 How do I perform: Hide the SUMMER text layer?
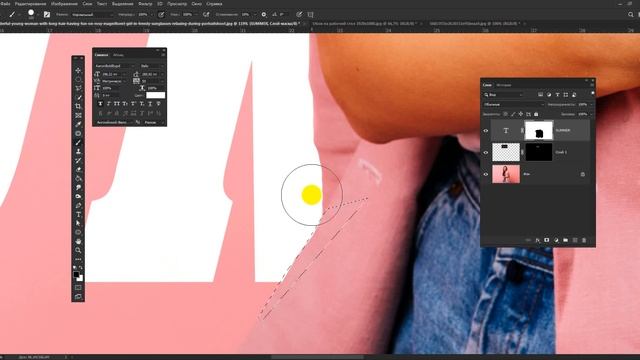click(486, 131)
